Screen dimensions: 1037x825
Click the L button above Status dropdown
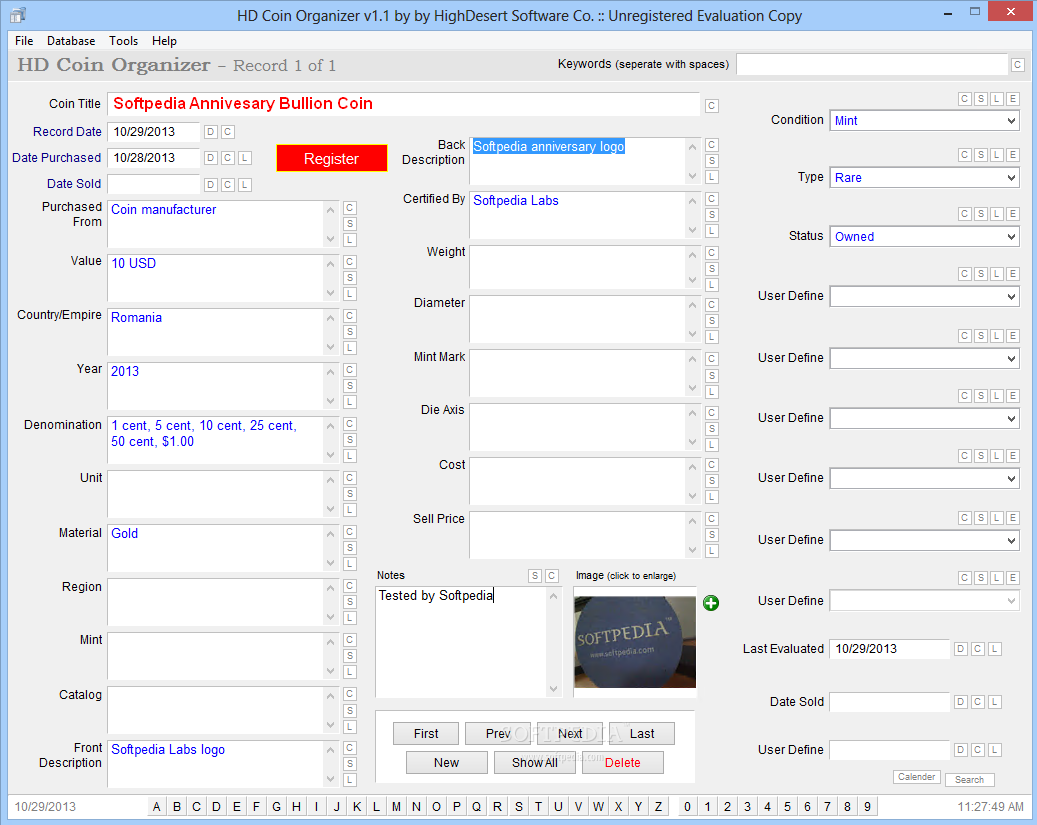tap(997, 214)
